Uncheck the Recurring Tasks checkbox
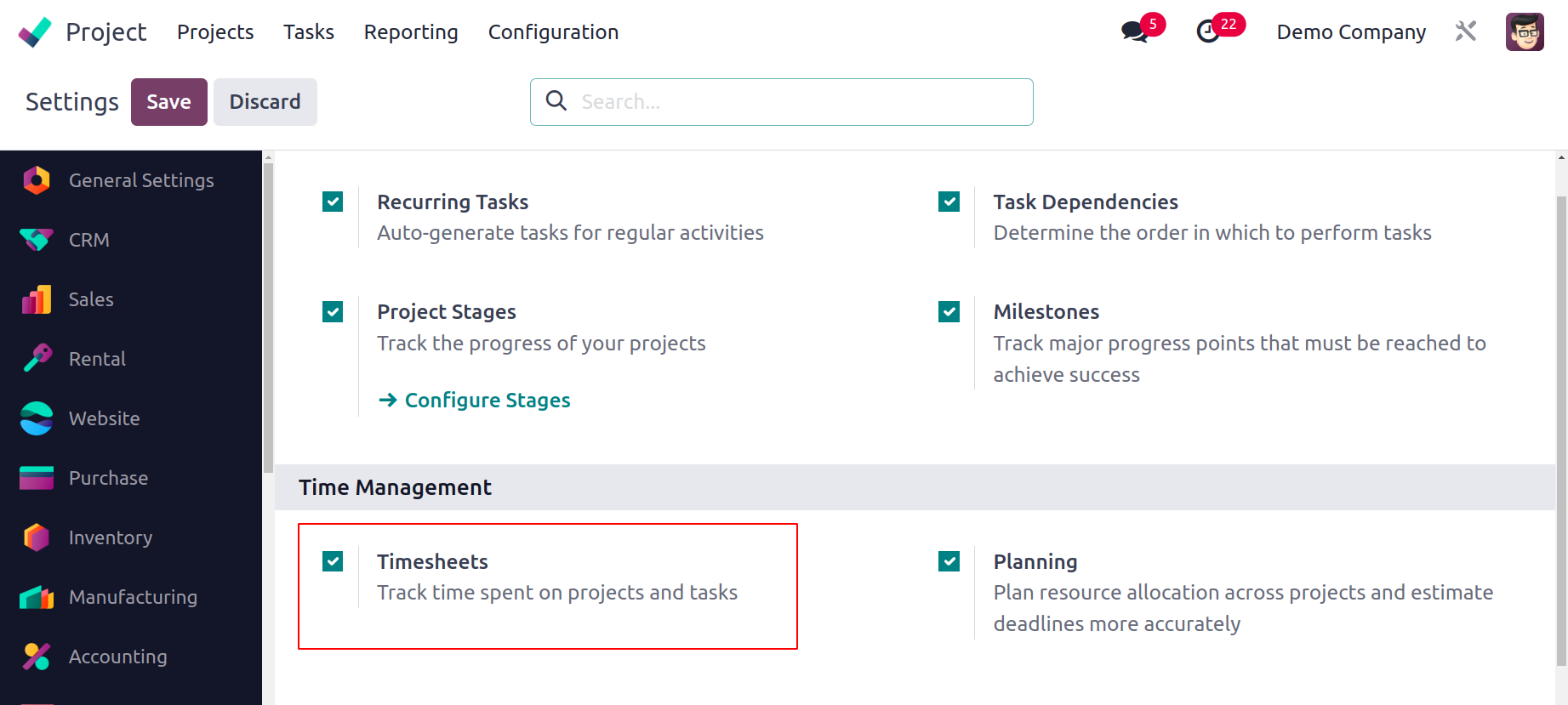Viewport: 1568px width, 705px height. click(333, 202)
